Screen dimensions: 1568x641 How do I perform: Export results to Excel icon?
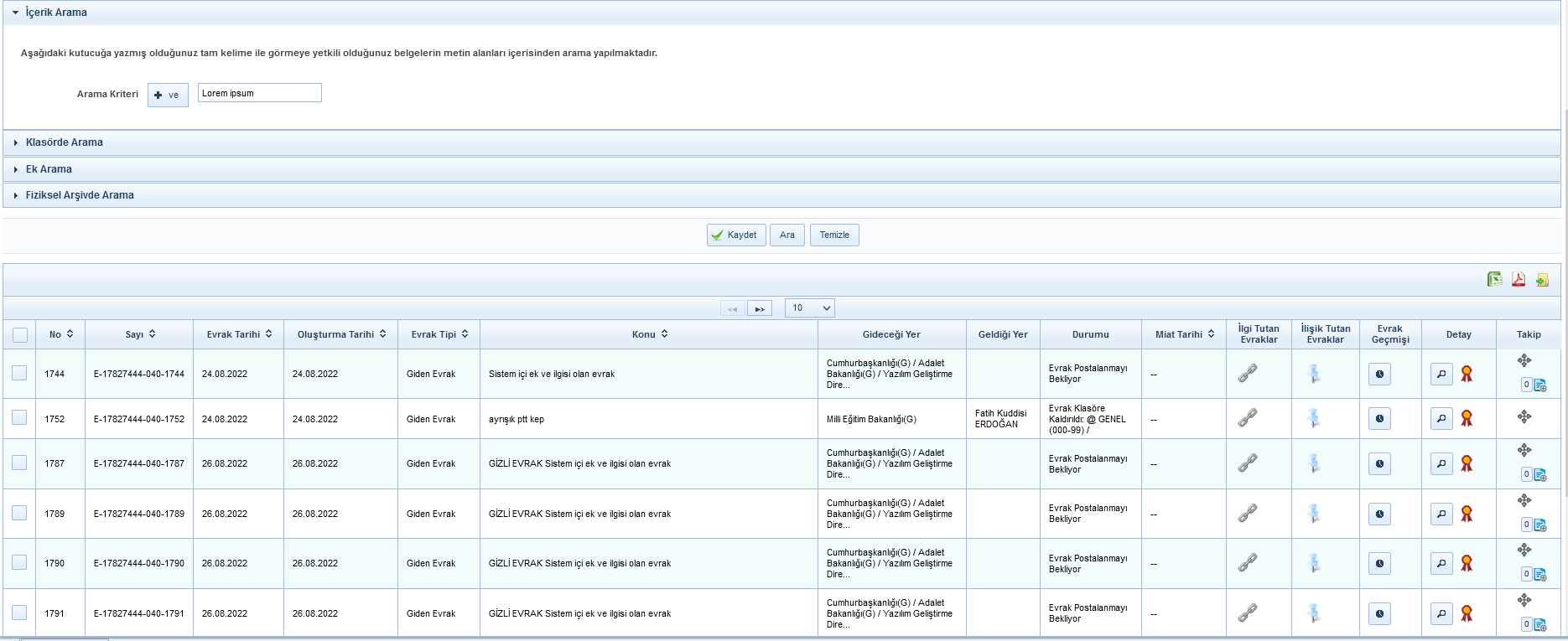[x=1494, y=280]
